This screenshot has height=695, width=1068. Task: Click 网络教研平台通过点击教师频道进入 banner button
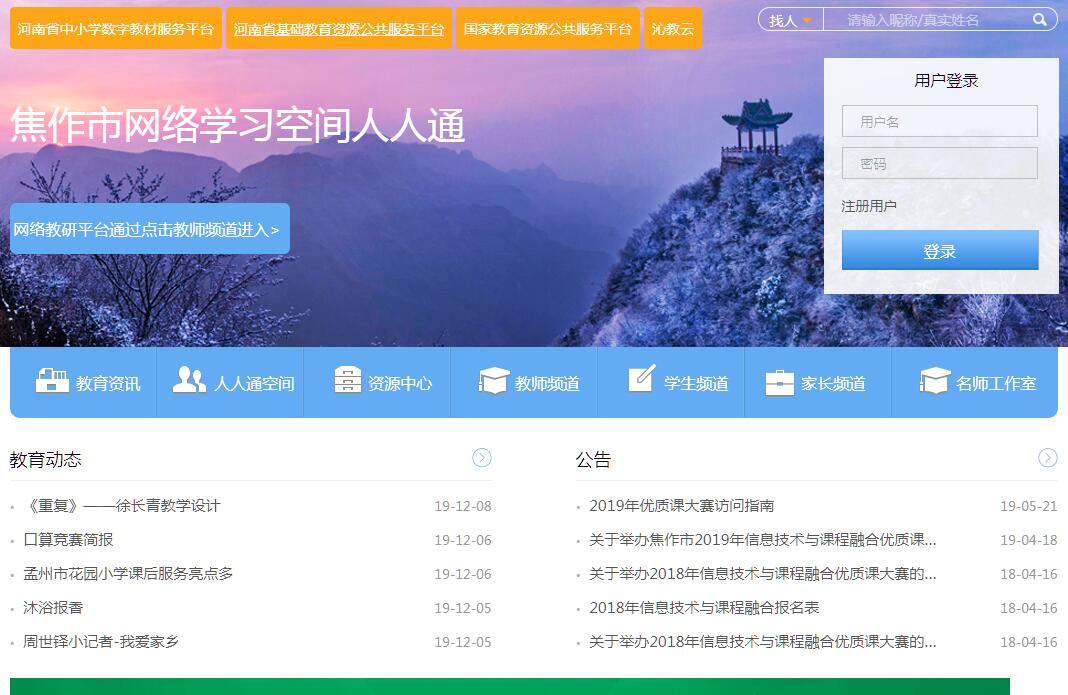pyautogui.click(x=149, y=229)
